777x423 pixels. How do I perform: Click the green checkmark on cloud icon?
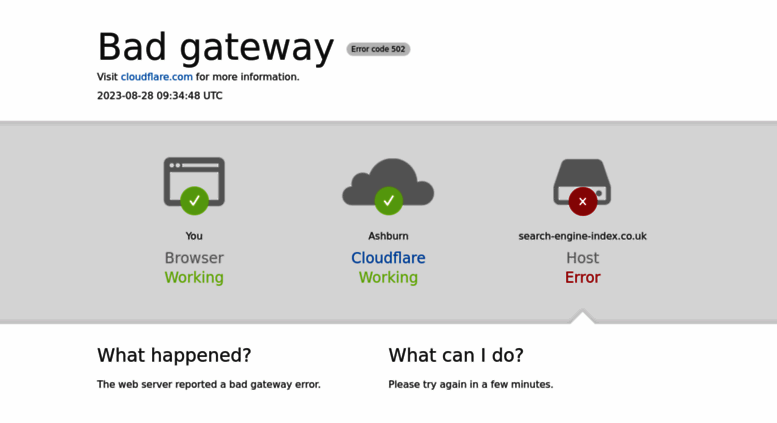388,201
